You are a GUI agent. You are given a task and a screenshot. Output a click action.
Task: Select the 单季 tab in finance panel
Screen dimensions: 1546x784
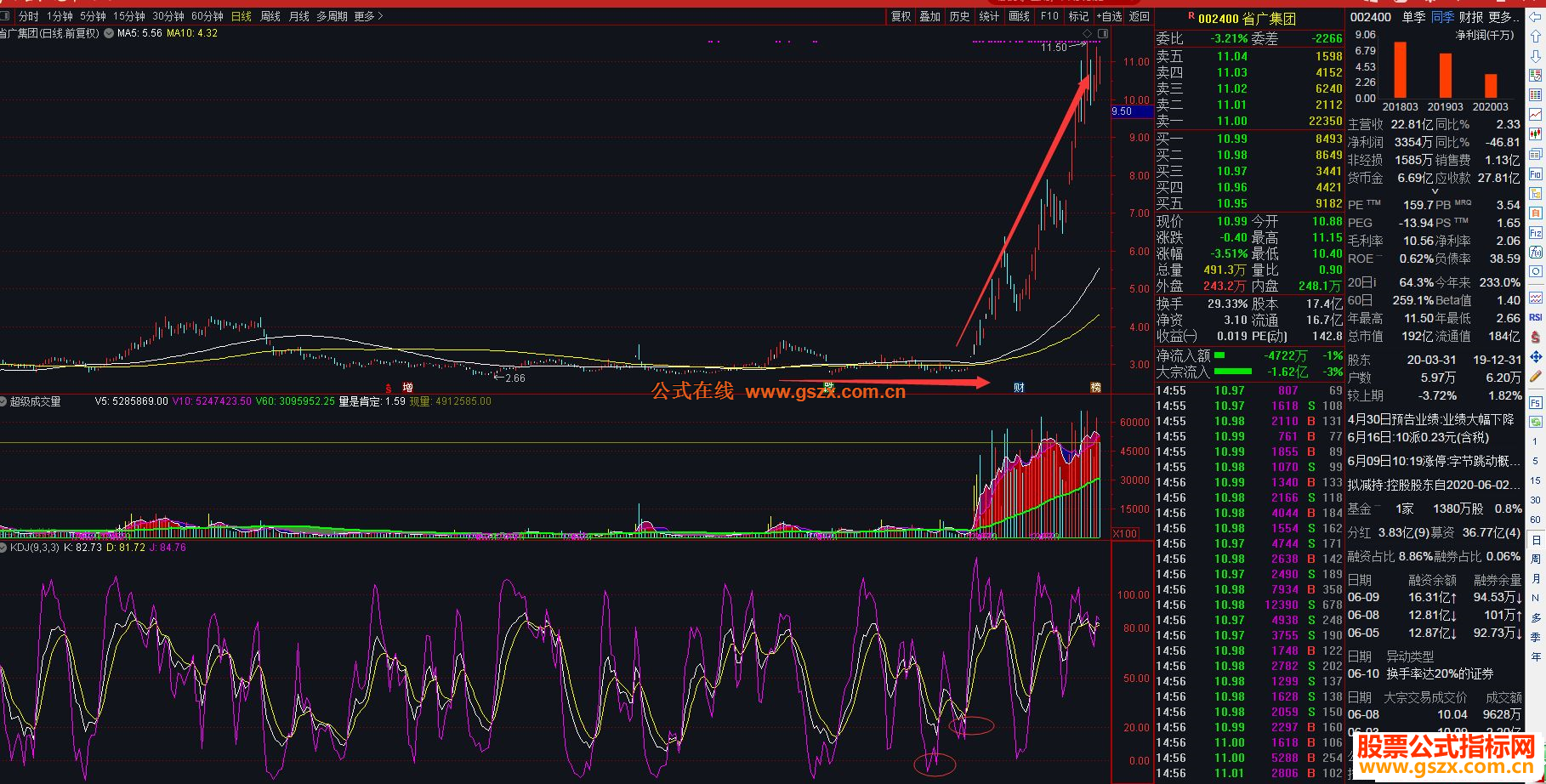pos(1412,17)
